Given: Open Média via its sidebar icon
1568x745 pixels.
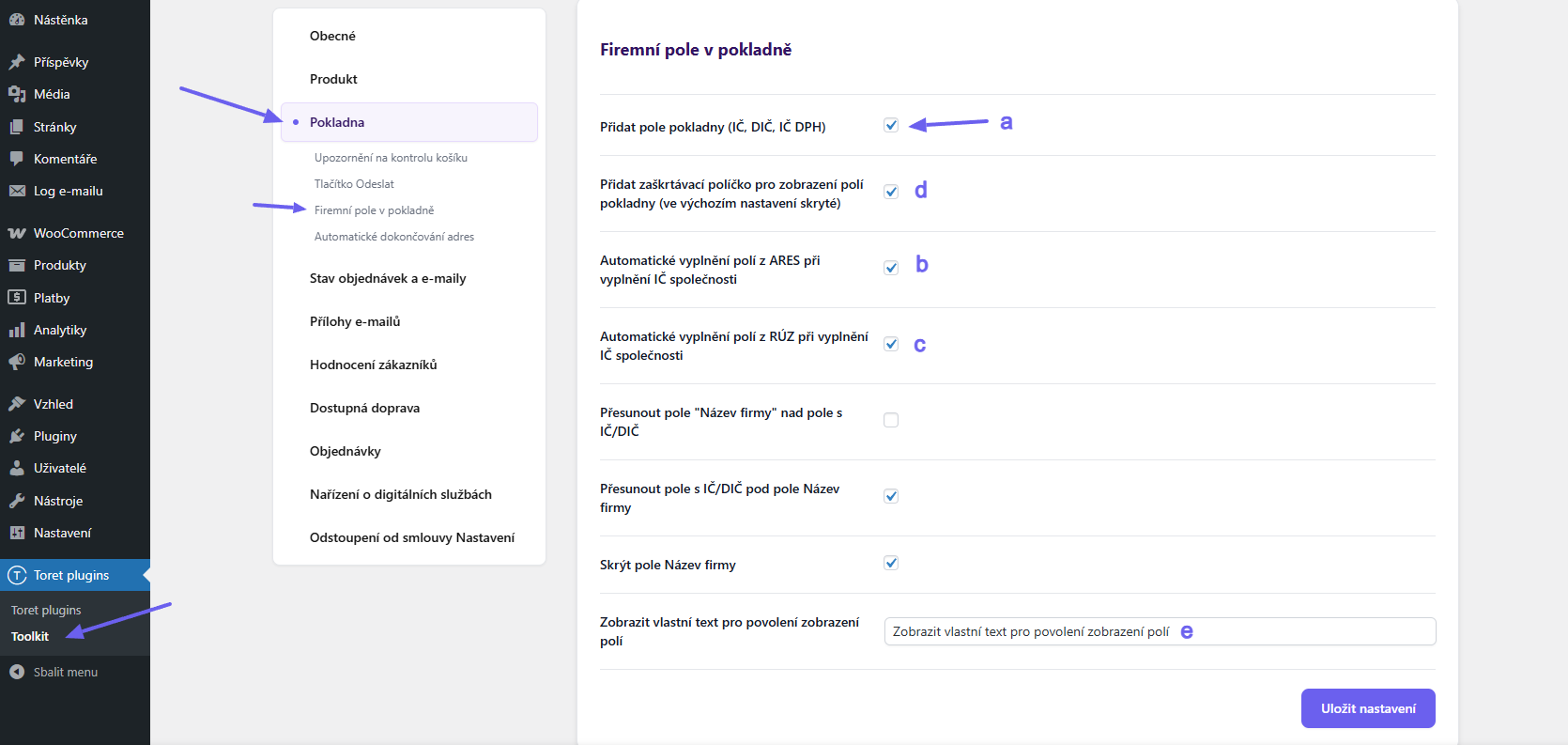Looking at the screenshot, I should 17,94.
